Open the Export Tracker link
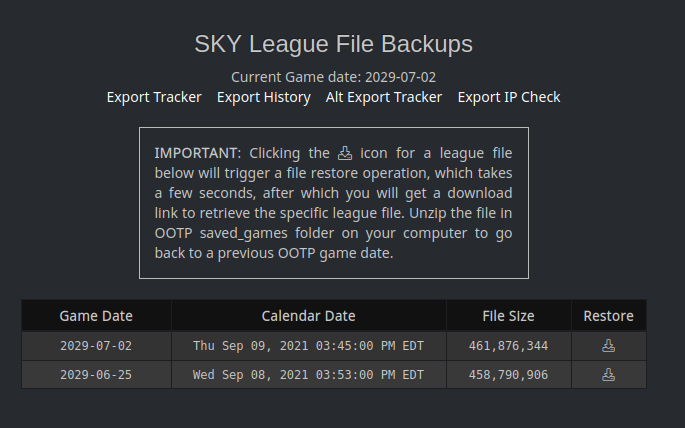685x428 pixels. [154, 97]
